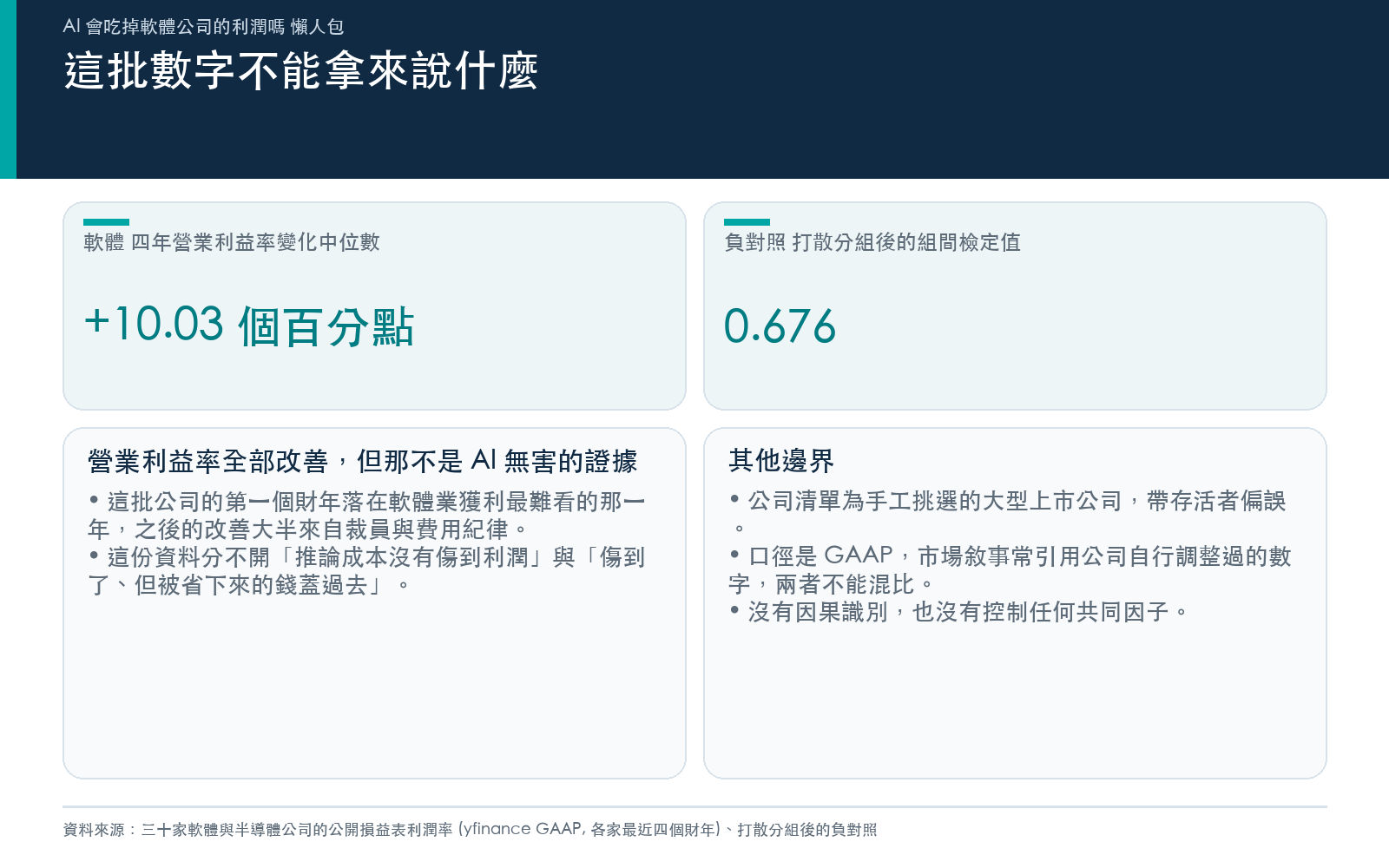Click the bullet starting '這批公司的第一個財年'
This screenshot has height=868, width=1389.
coord(366,516)
